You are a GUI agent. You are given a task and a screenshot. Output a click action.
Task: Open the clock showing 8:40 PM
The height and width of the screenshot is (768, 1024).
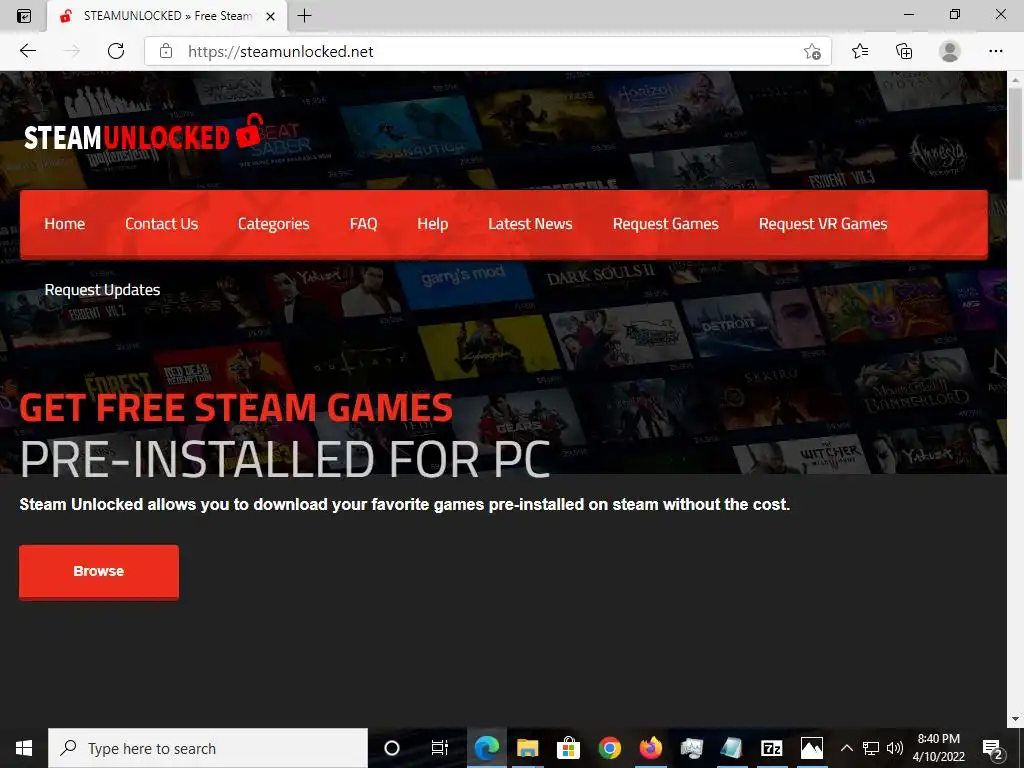(938, 748)
